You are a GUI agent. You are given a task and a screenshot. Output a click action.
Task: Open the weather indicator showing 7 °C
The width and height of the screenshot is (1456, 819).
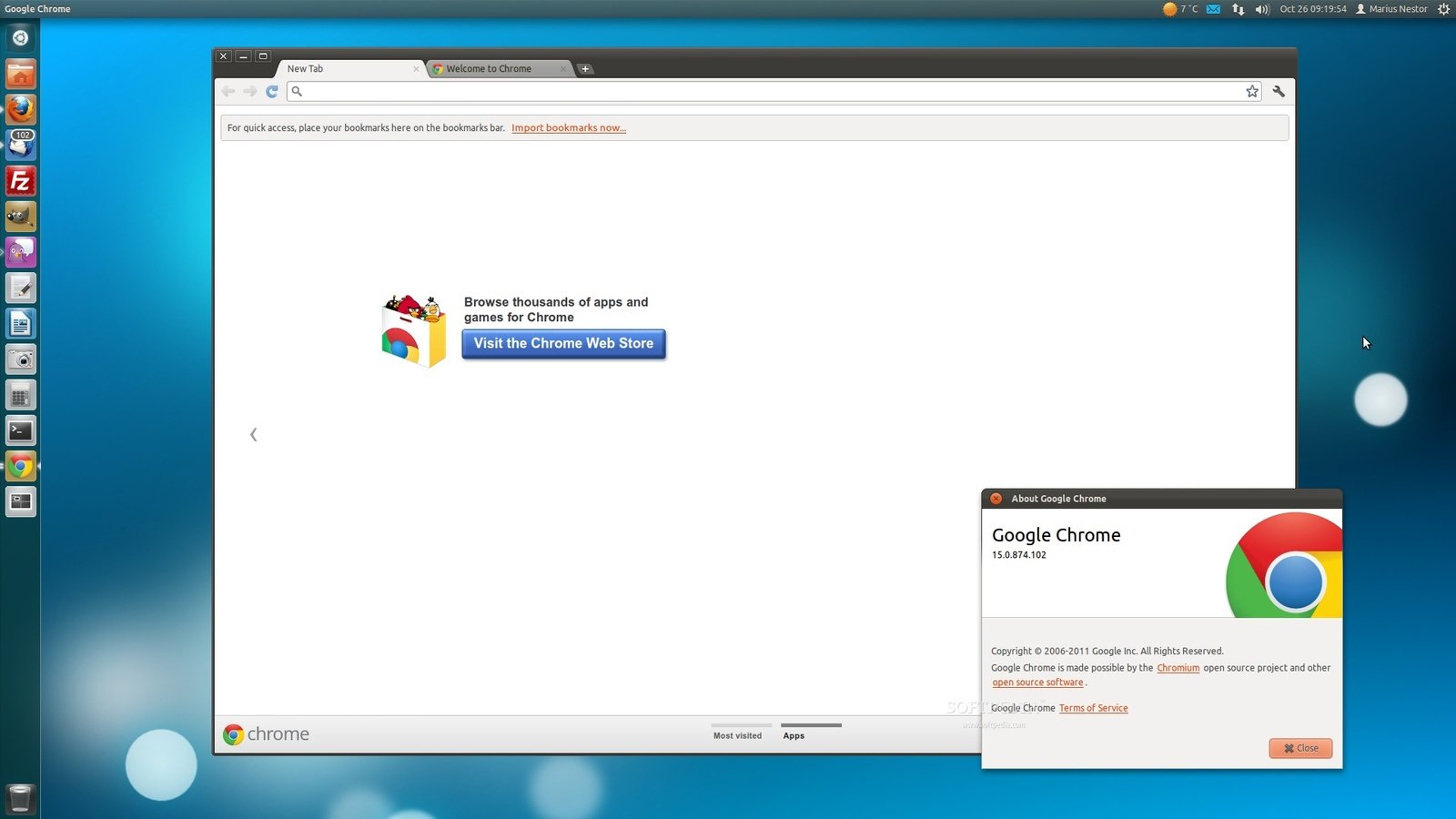(x=1180, y=9)
